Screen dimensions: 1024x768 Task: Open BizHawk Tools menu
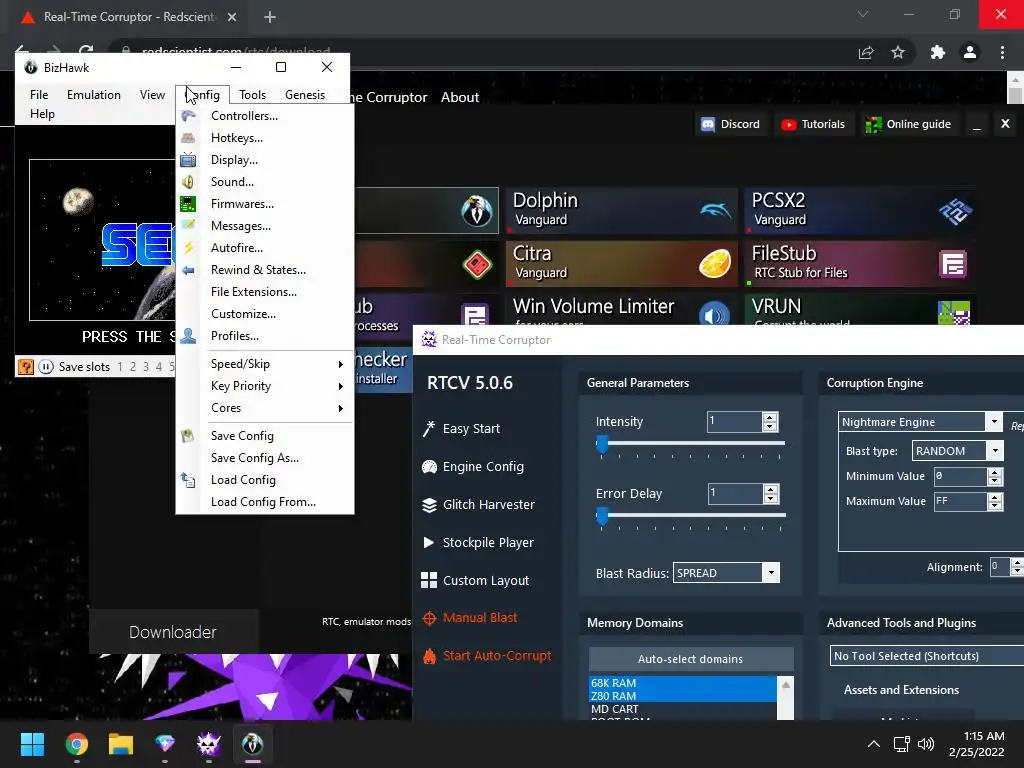click(x=252, y=95)
